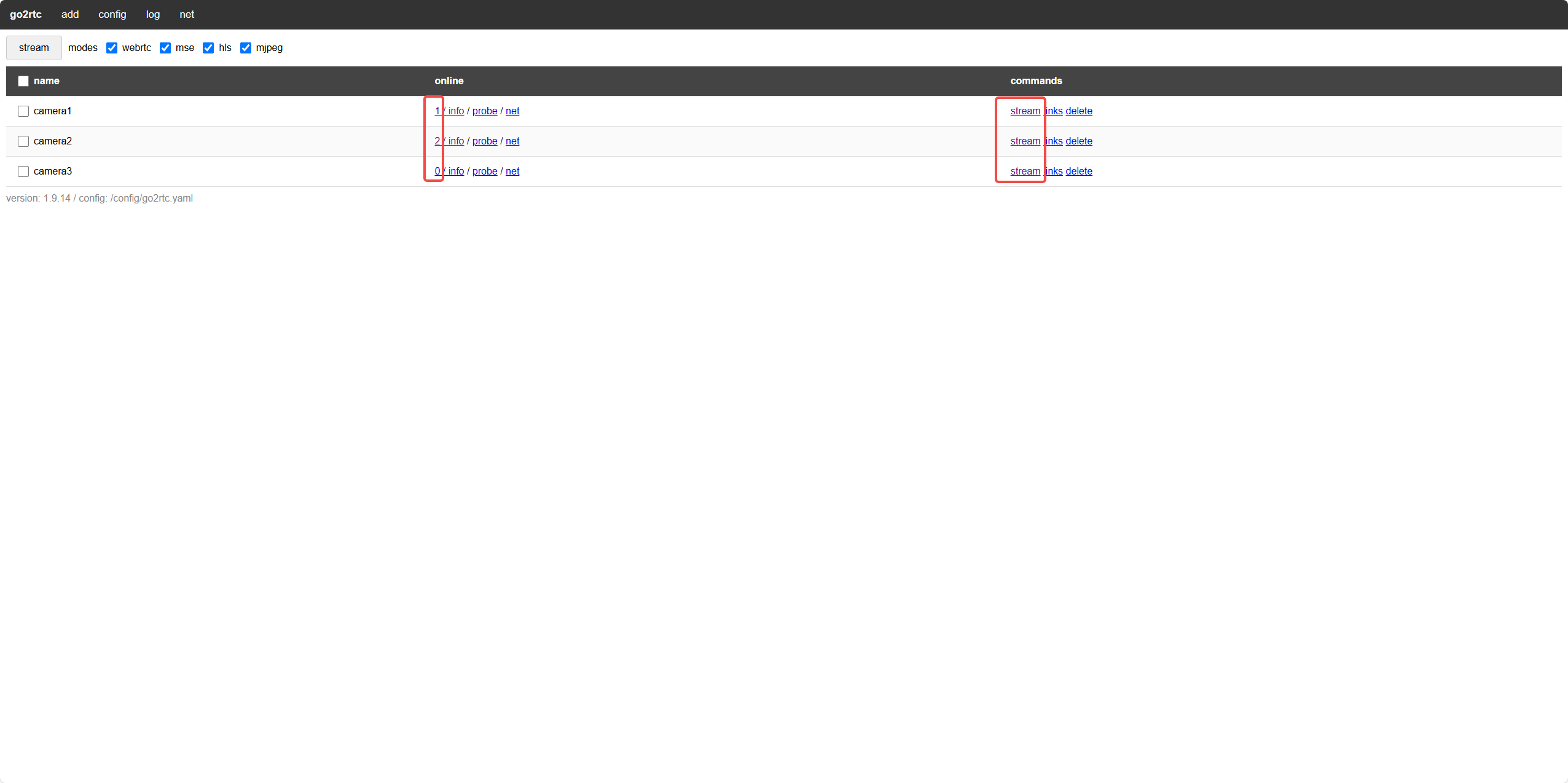Screen dimensions: 1568x783
Task: Open stream link for camera2
Action: [1025, 141]
